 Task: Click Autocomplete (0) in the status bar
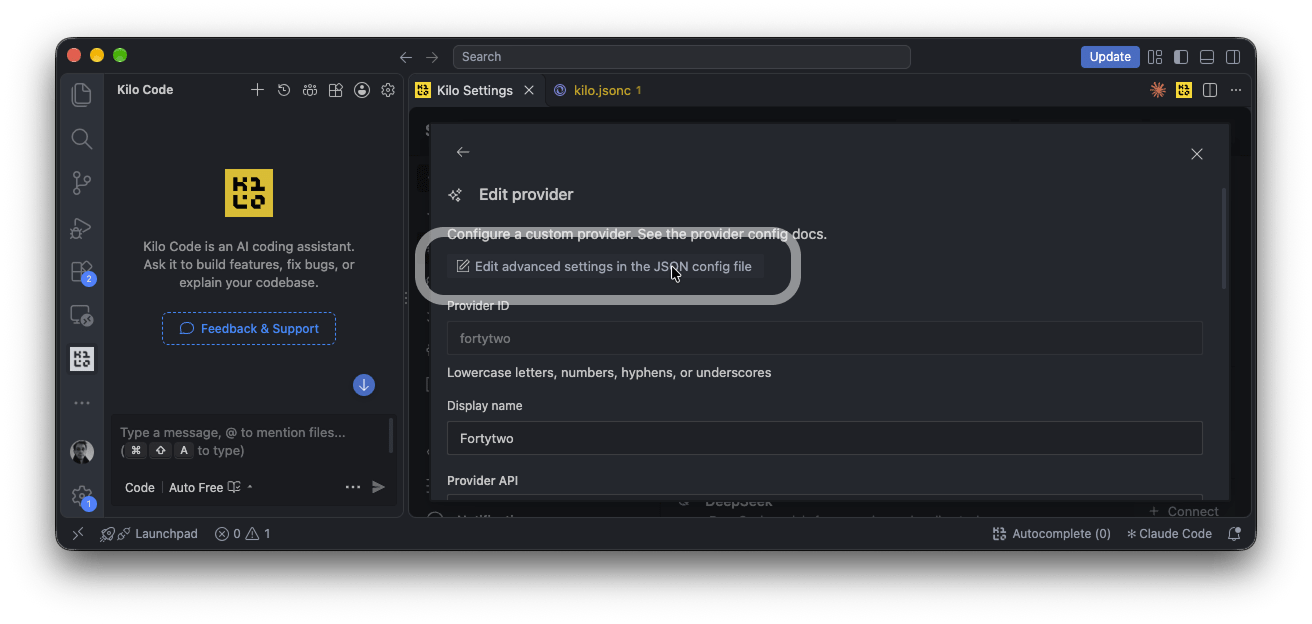pyautogui.click(x=1051, y=534)
